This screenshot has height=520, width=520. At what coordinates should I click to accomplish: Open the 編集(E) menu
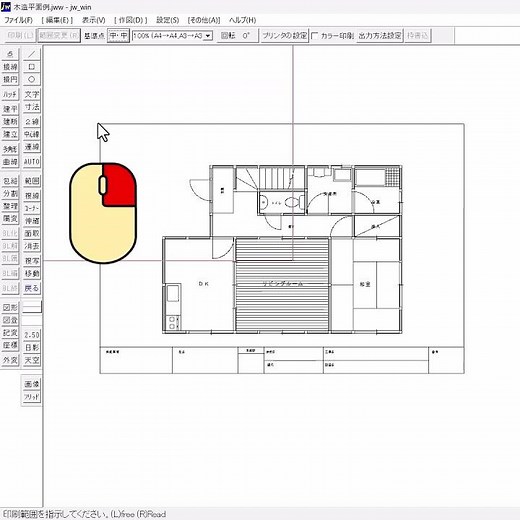click(x=57, y=20)
